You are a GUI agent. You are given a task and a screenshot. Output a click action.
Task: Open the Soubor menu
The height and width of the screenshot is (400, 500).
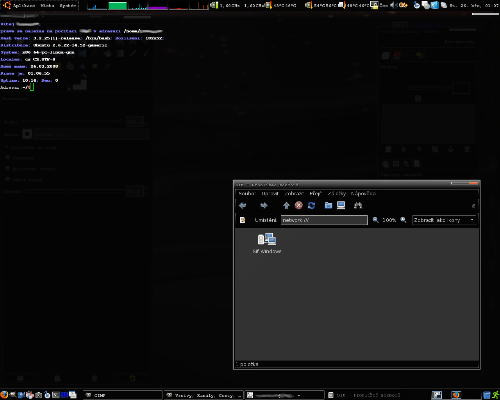[247, 193]
